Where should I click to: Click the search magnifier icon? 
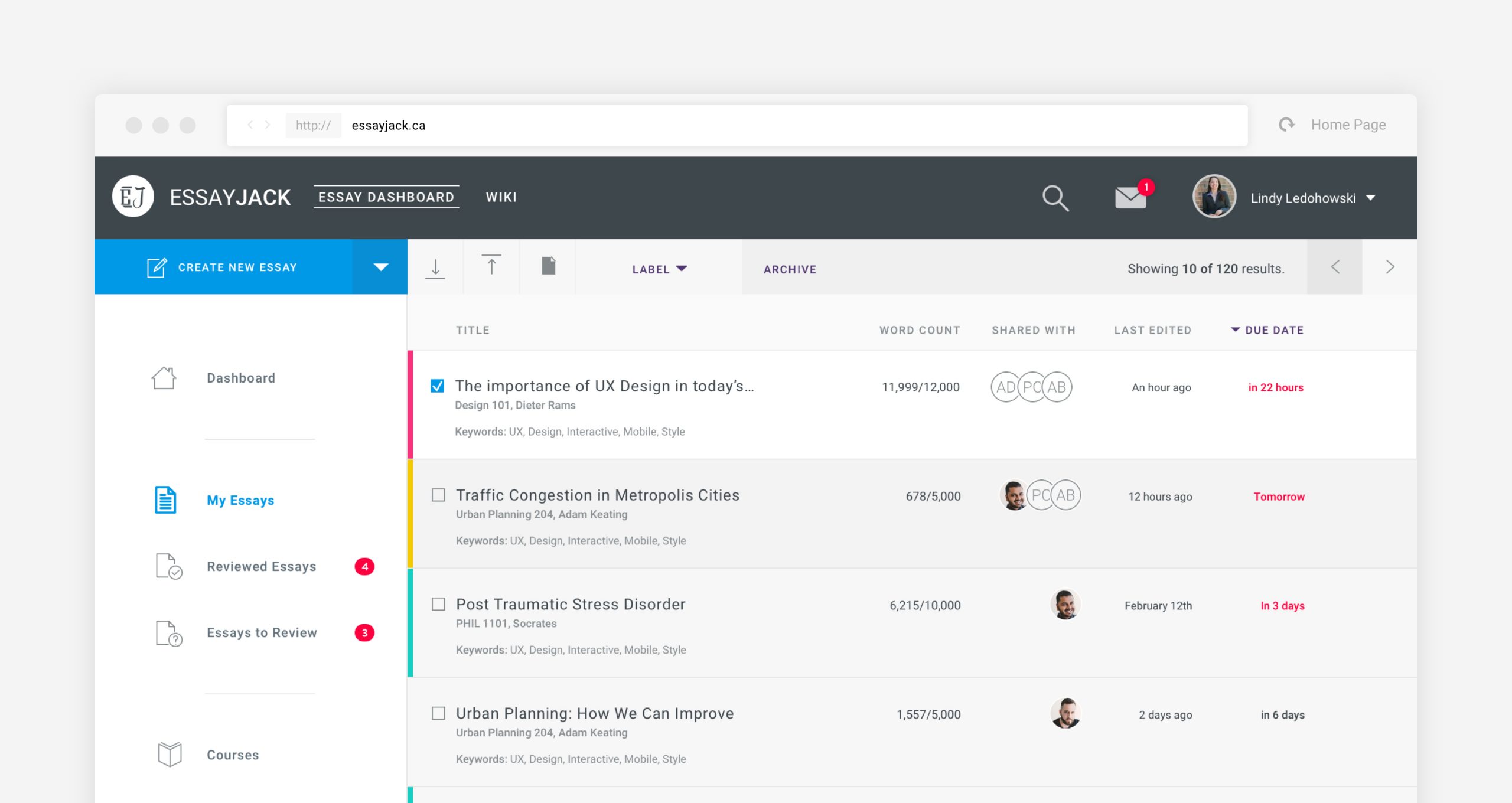coord(1055,198)
